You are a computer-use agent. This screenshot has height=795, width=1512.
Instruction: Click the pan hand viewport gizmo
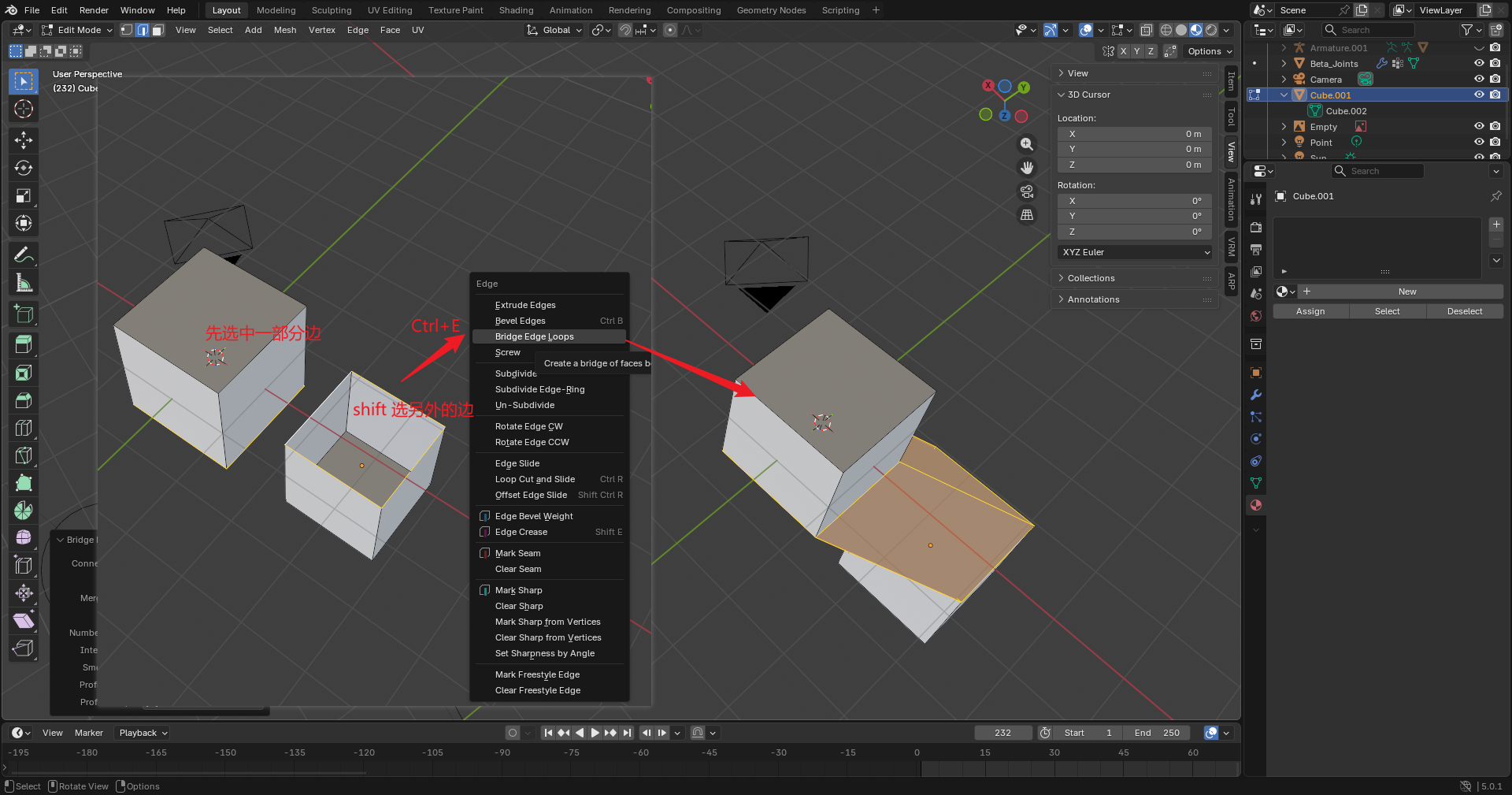click(1027, 168)
